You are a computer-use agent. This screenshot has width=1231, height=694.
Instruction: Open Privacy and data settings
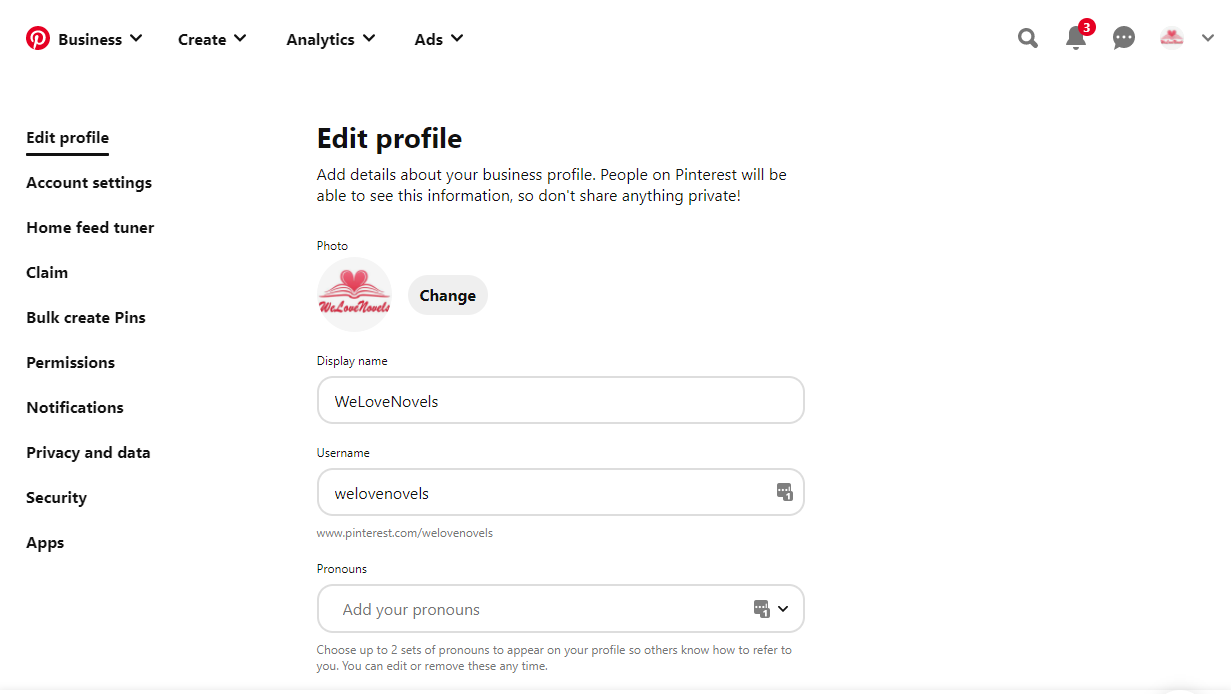(88, 453)
